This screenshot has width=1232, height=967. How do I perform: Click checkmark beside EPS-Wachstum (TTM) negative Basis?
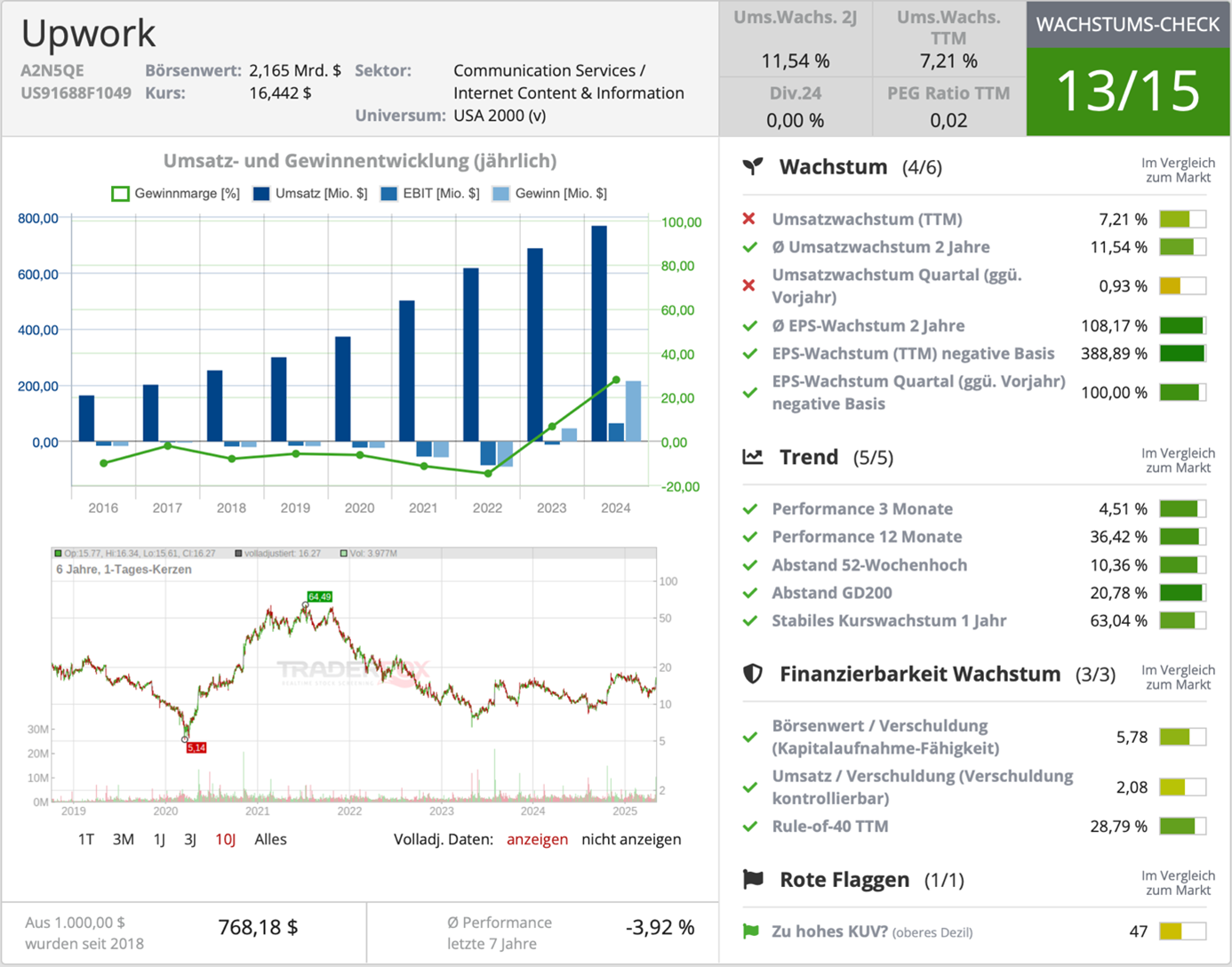(x=749, y=354)
